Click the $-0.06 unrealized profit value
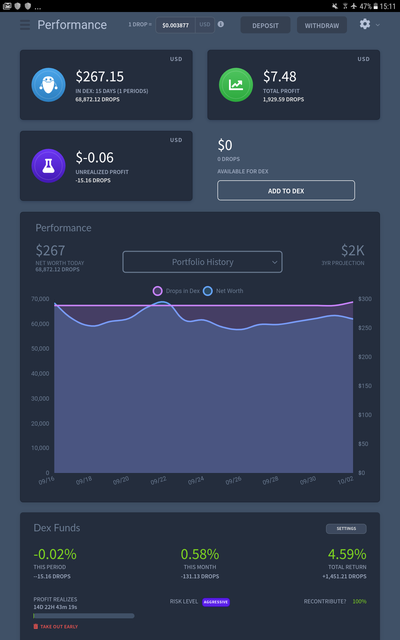Screen dimensions: 400x640 95,157
